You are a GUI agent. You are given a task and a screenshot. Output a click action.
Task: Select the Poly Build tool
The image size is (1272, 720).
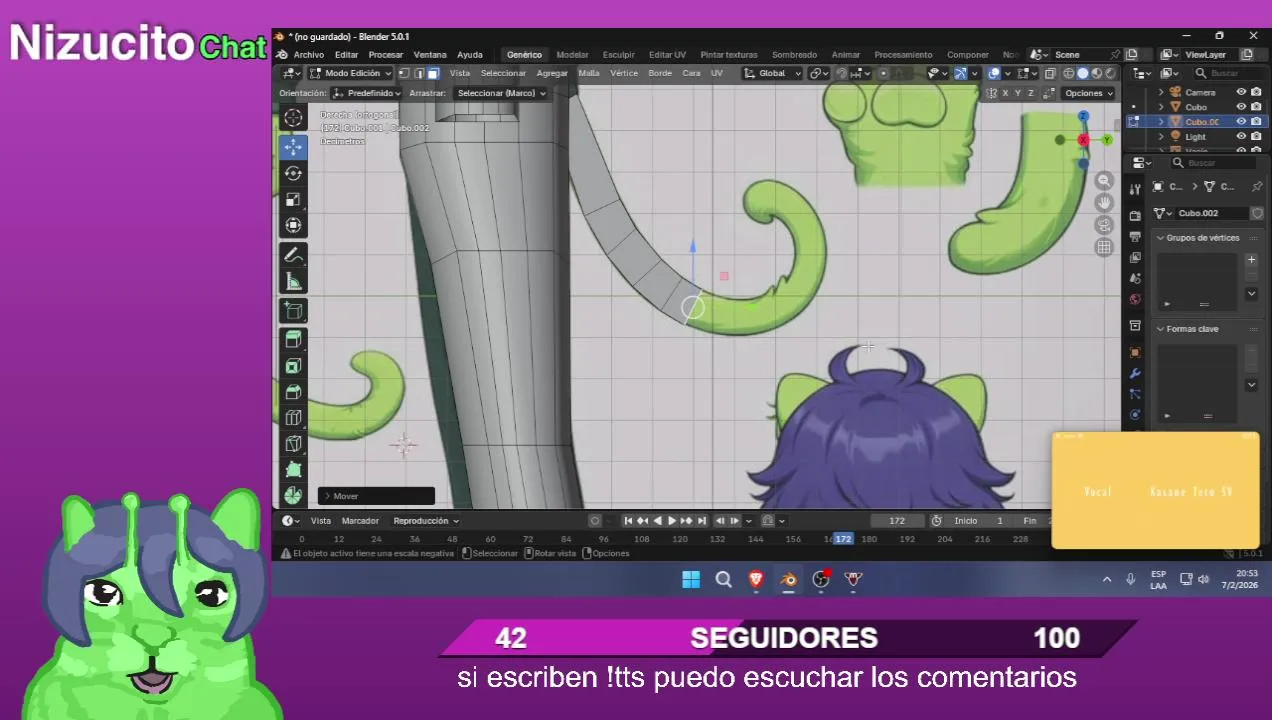click(x=293, y=470)
